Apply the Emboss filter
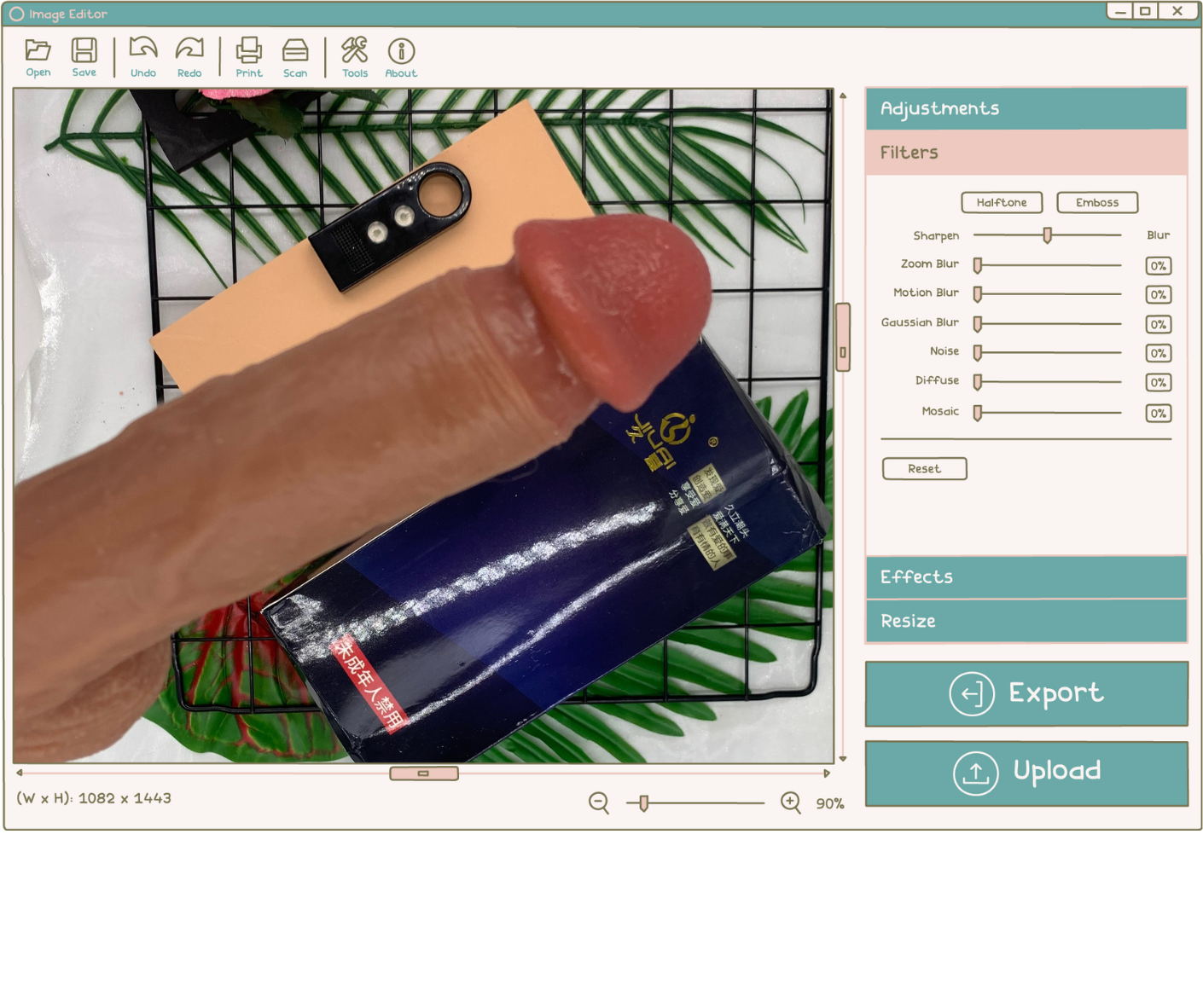 (x=1097, y=202)
